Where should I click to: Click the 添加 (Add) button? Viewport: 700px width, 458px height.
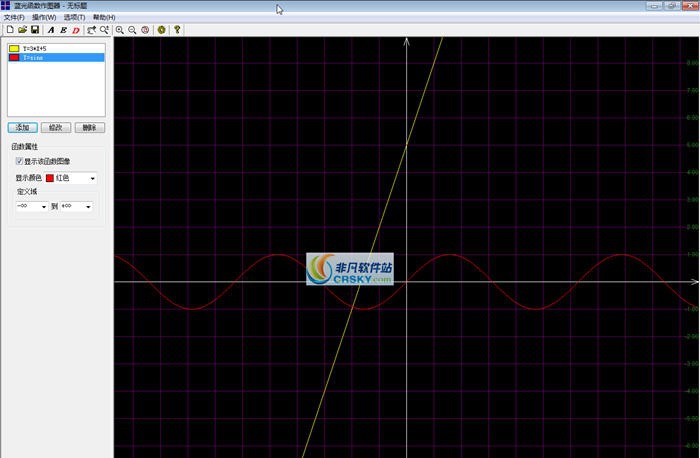click(22, 128)
